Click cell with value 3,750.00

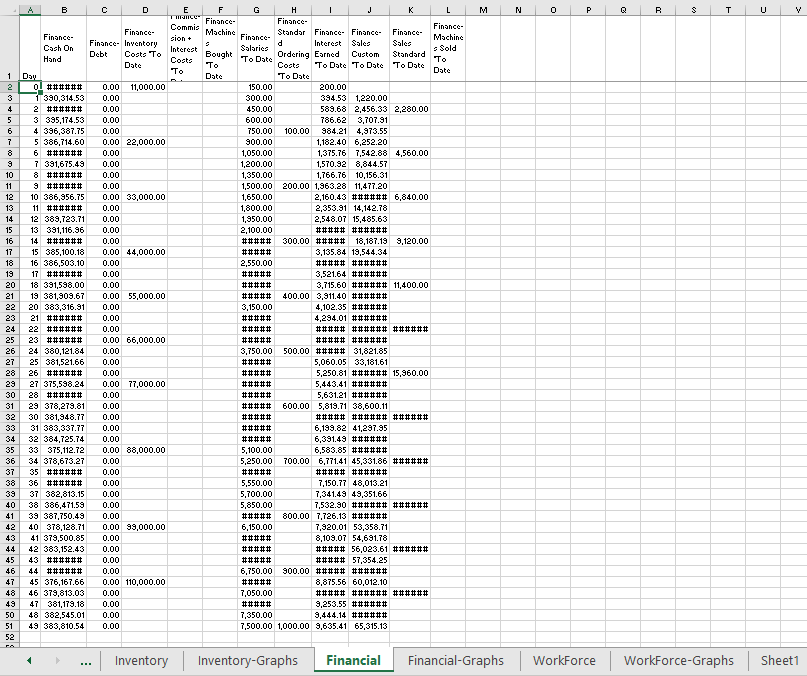256,351
